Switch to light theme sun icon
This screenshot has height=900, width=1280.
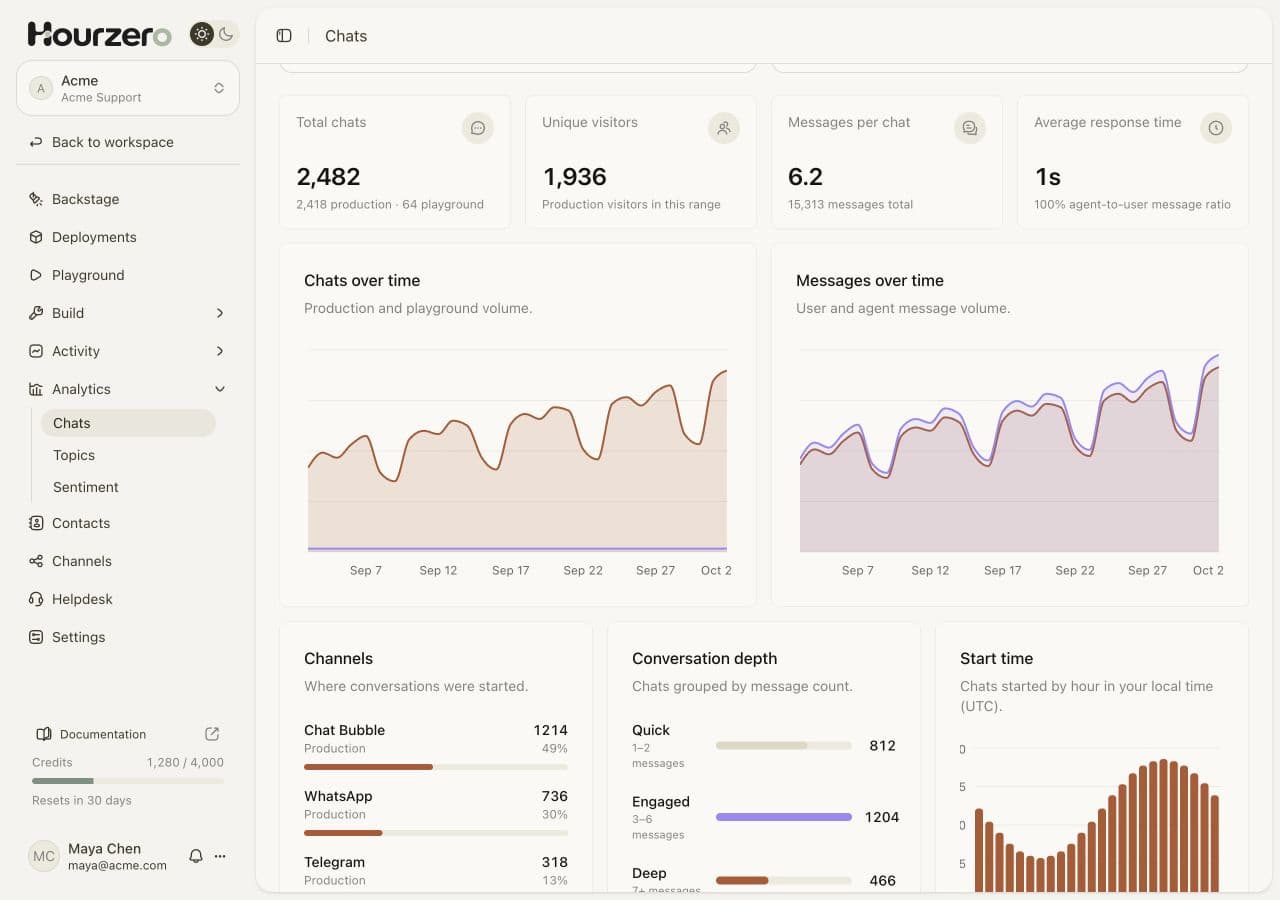click(202, 34)
